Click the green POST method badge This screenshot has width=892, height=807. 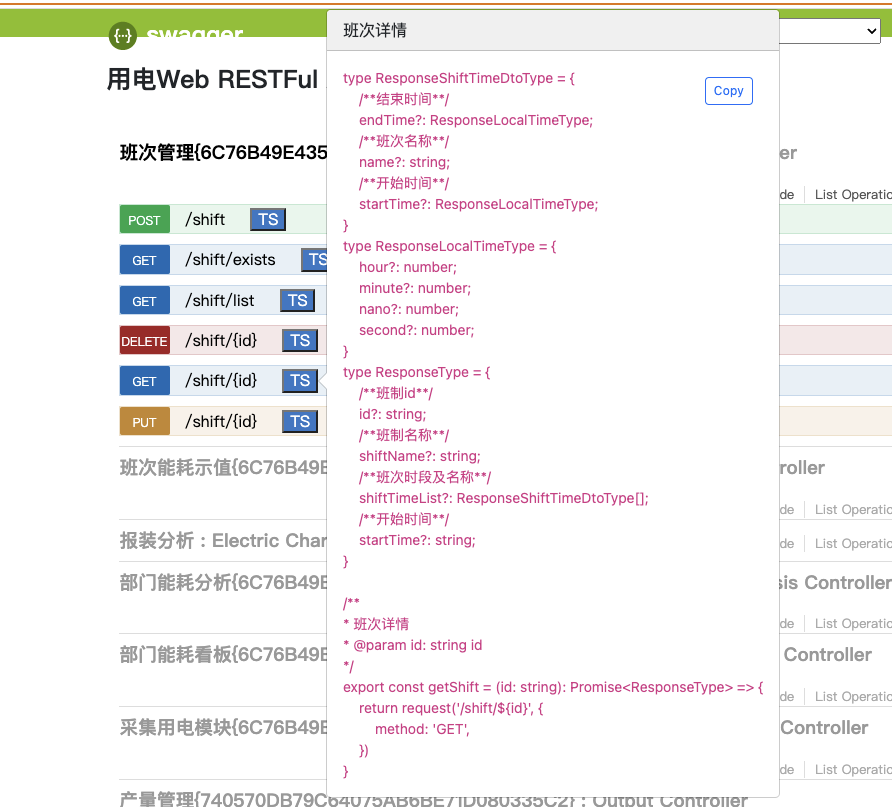click(x=144, y=220)
